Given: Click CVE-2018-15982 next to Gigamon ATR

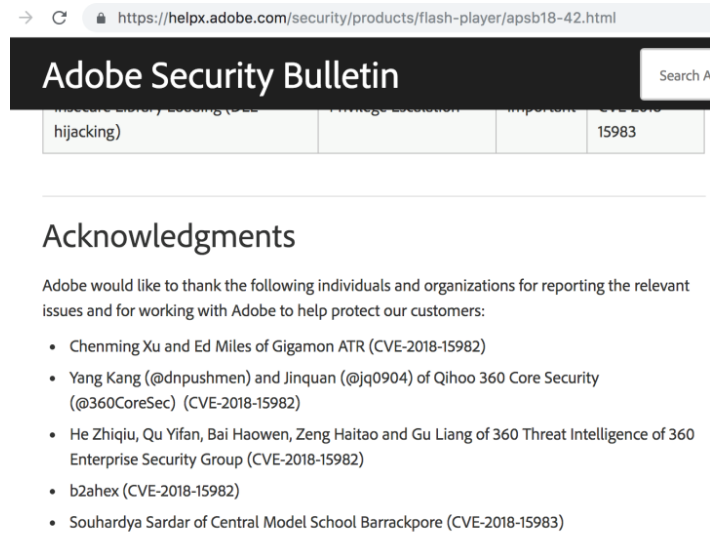Looking at the screenshot, I should coord(427,346).
